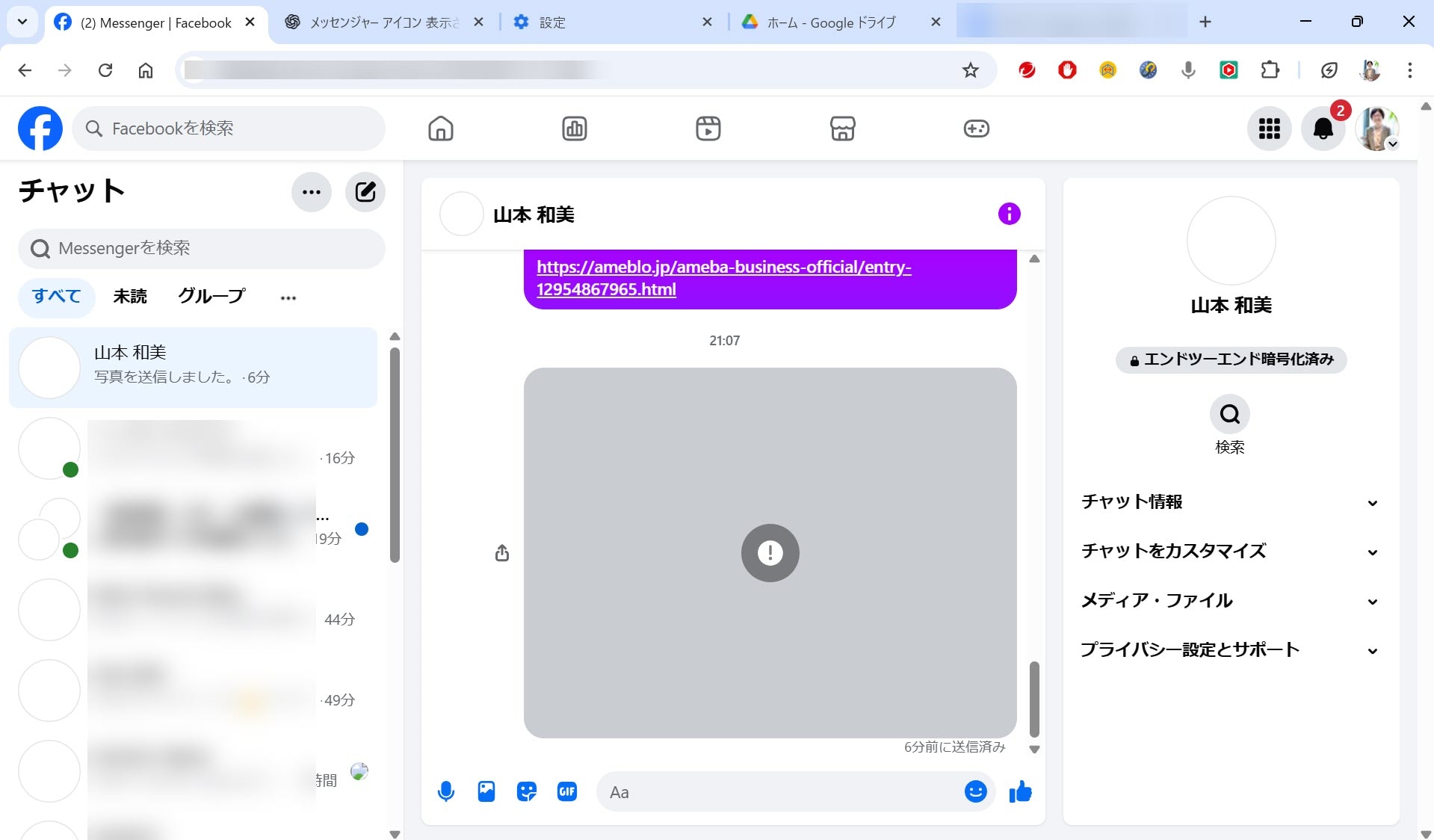1434x840 pixels.
Task: Share the failed photo message
Action: 502,553
